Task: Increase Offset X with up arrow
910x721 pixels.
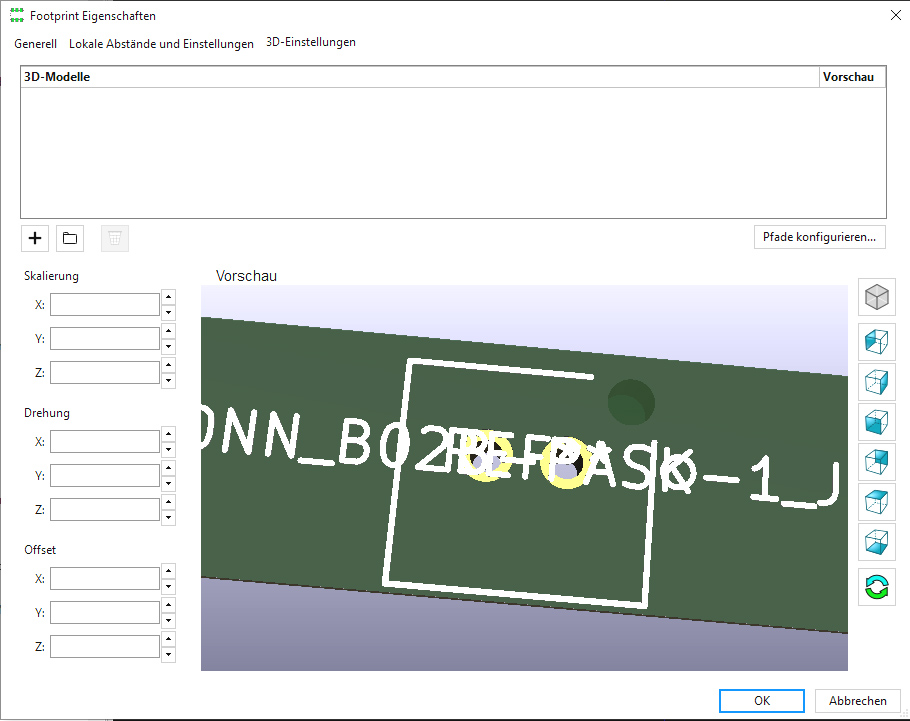Action: [168, 571]
